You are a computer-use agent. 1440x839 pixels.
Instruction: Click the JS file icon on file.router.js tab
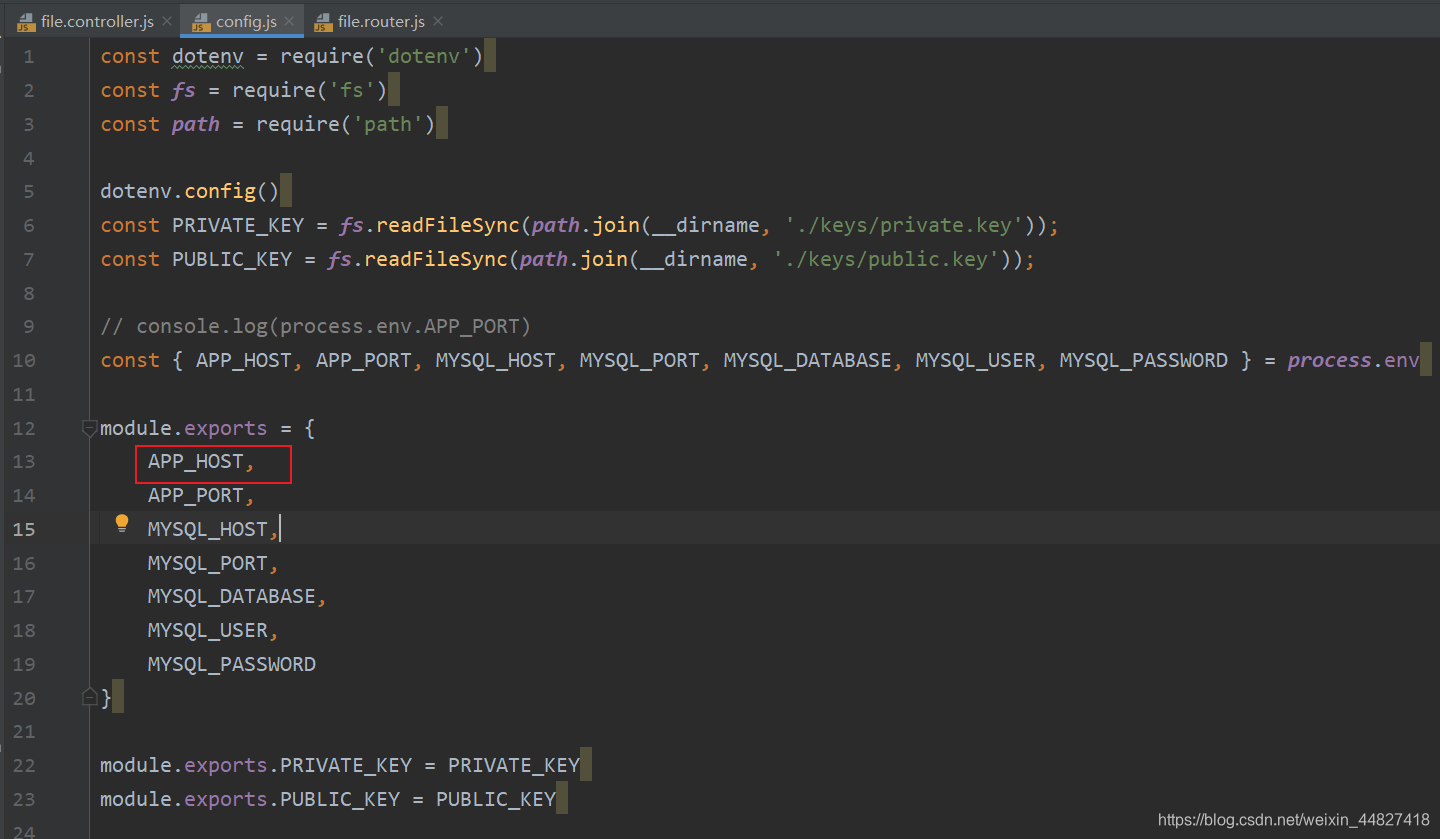(323, 21)
